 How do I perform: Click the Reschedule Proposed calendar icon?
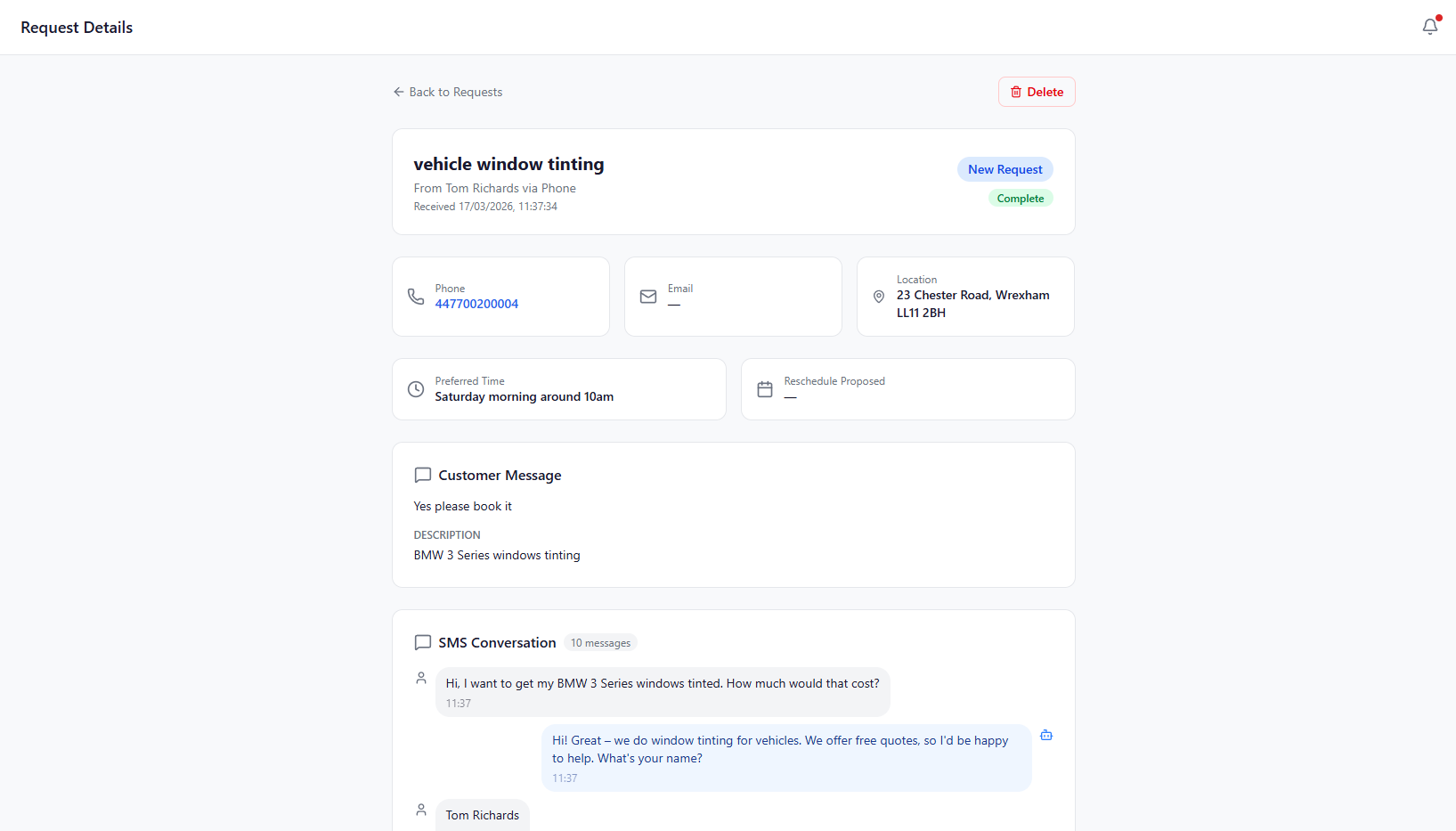(x=765, y=389)
